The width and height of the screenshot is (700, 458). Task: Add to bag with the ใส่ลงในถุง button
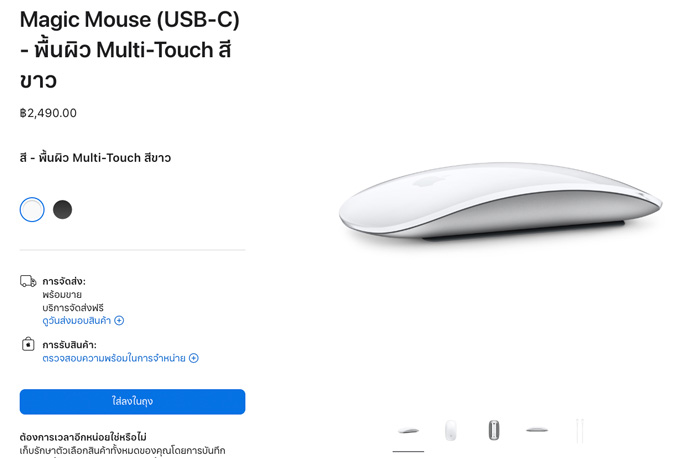pyautogui.click(x=133, y=402)
